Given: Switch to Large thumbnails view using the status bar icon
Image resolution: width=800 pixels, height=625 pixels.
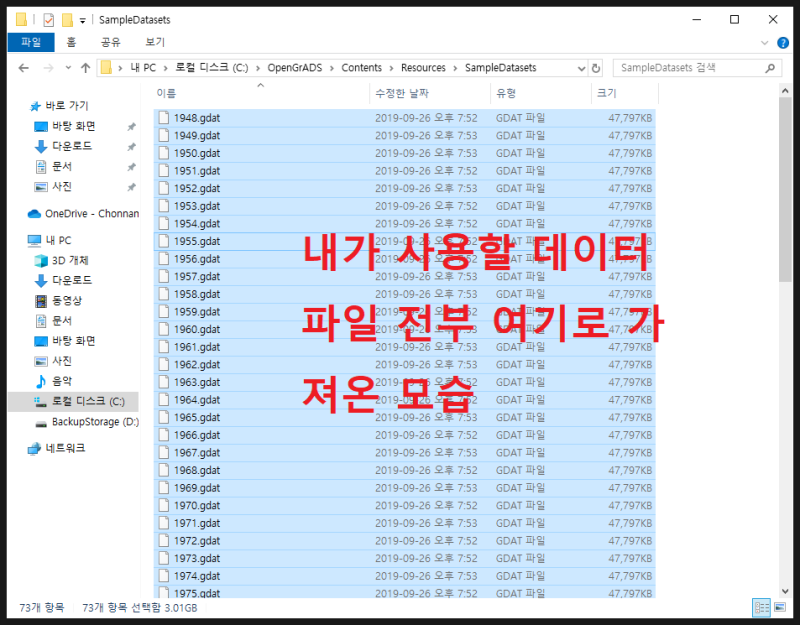Looking at the screenshot, I should pos(780,607).
